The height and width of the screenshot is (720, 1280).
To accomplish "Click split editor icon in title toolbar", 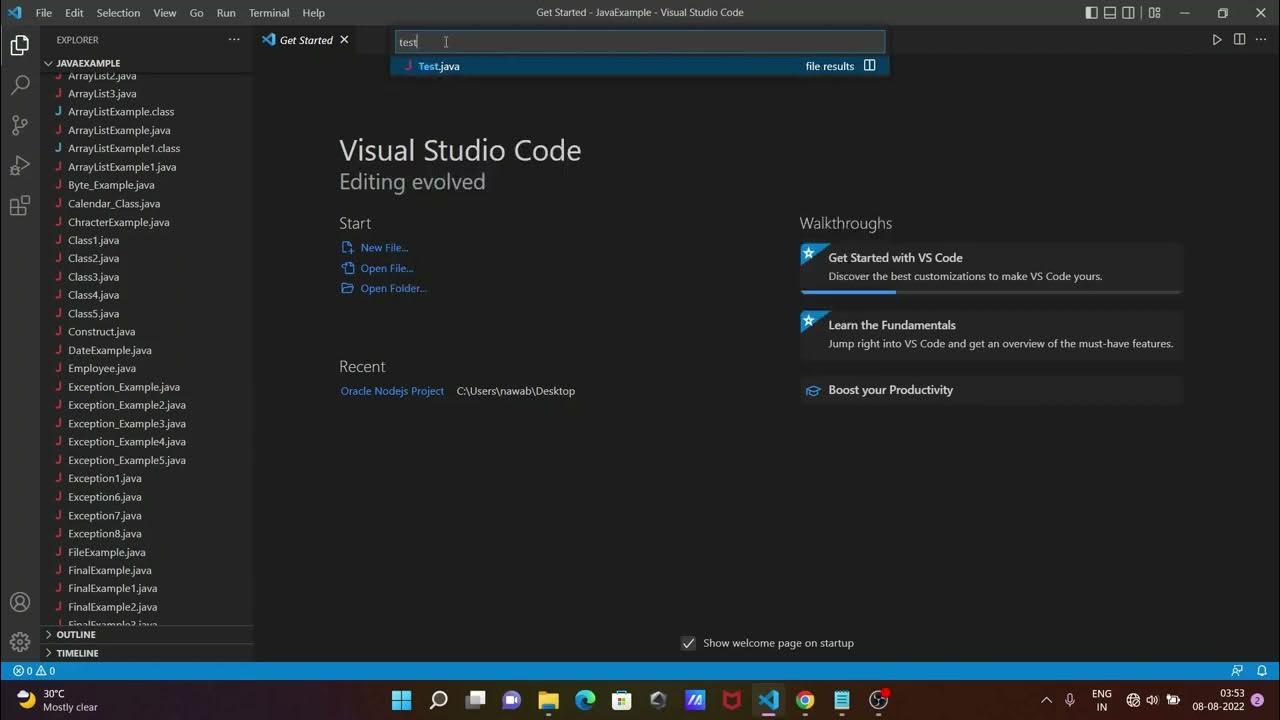I will 1239,40.
